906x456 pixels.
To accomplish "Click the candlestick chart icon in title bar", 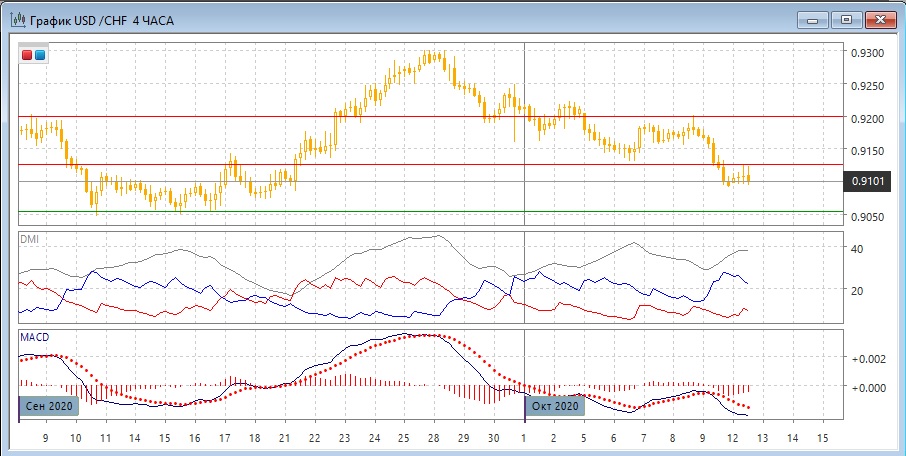I will tap(17, 20).
